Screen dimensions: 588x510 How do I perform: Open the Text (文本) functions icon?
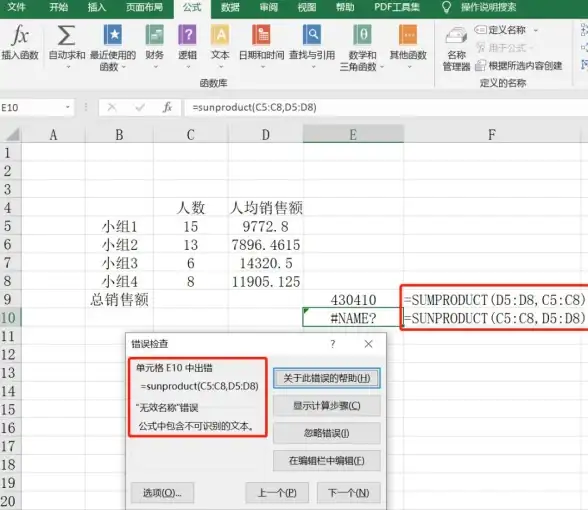[220, 35]
